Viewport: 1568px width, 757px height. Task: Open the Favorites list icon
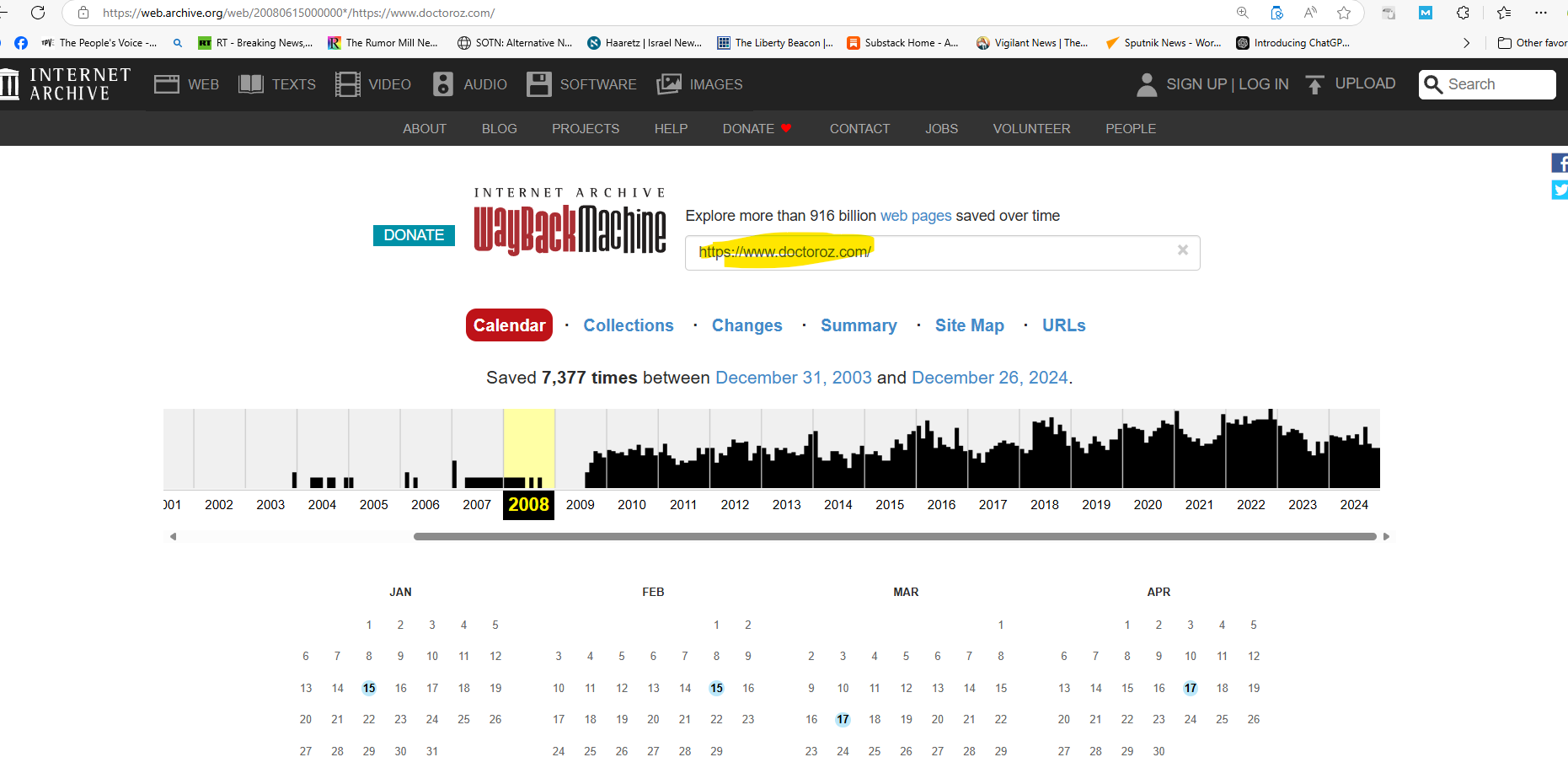pyautogui.click(x=1504, y=13)
